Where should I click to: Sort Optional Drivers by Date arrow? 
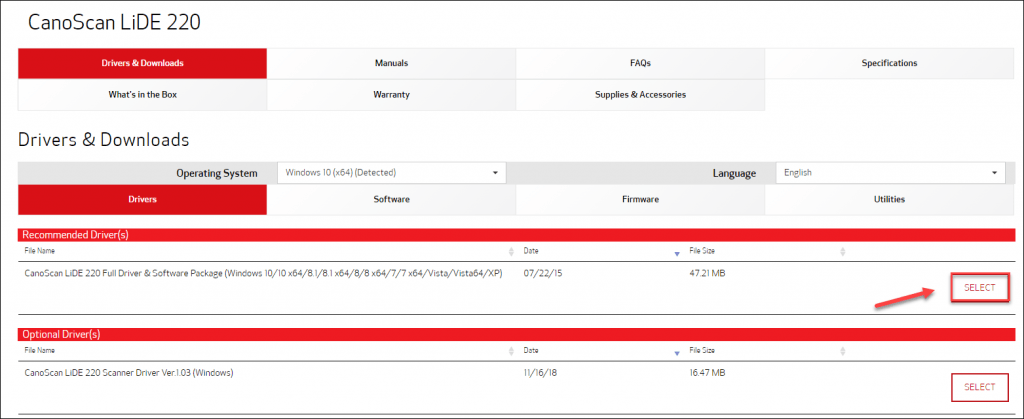click(x=677, y=352)
